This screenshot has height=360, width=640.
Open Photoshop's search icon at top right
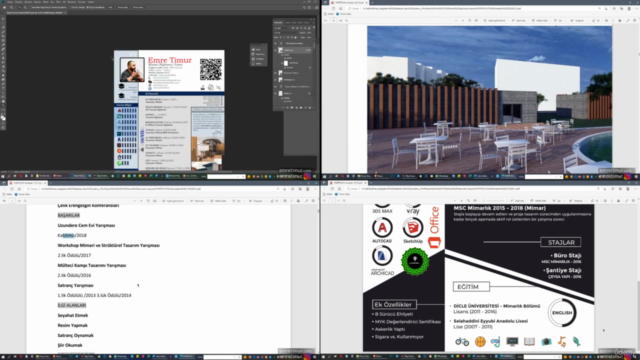pos(304,7)
